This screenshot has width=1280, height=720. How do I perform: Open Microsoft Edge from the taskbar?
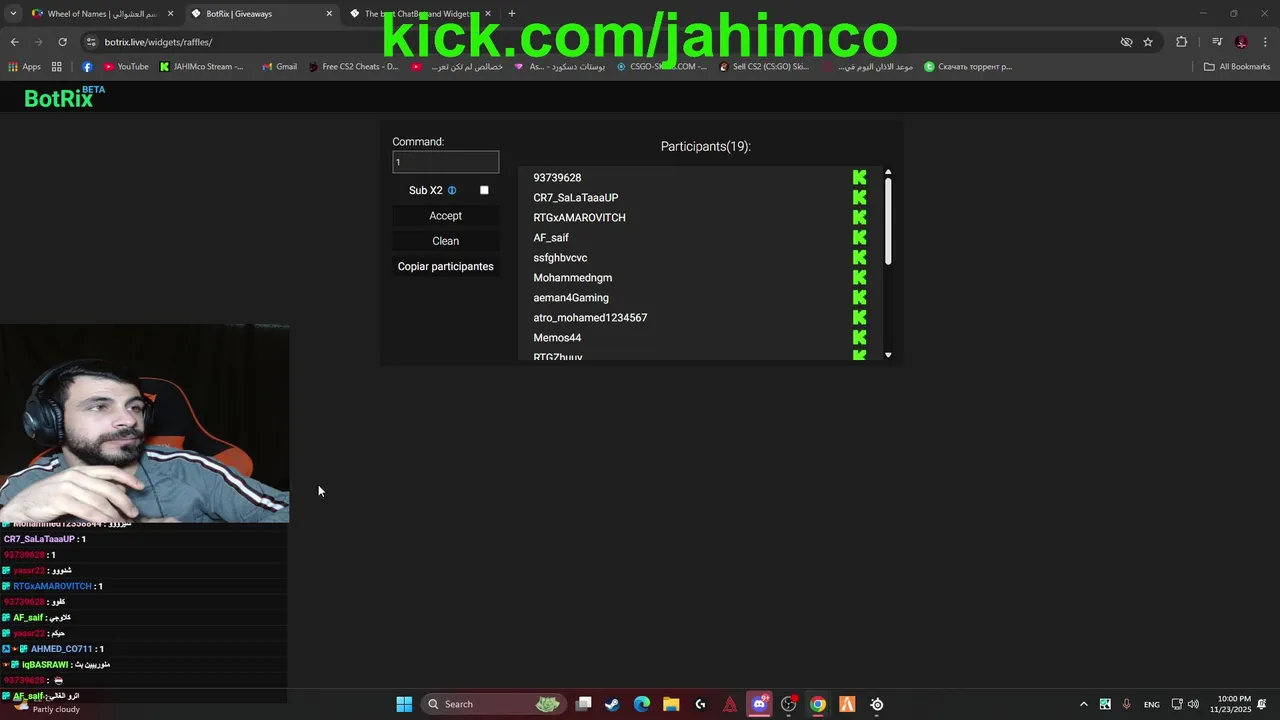click(642, 704)
